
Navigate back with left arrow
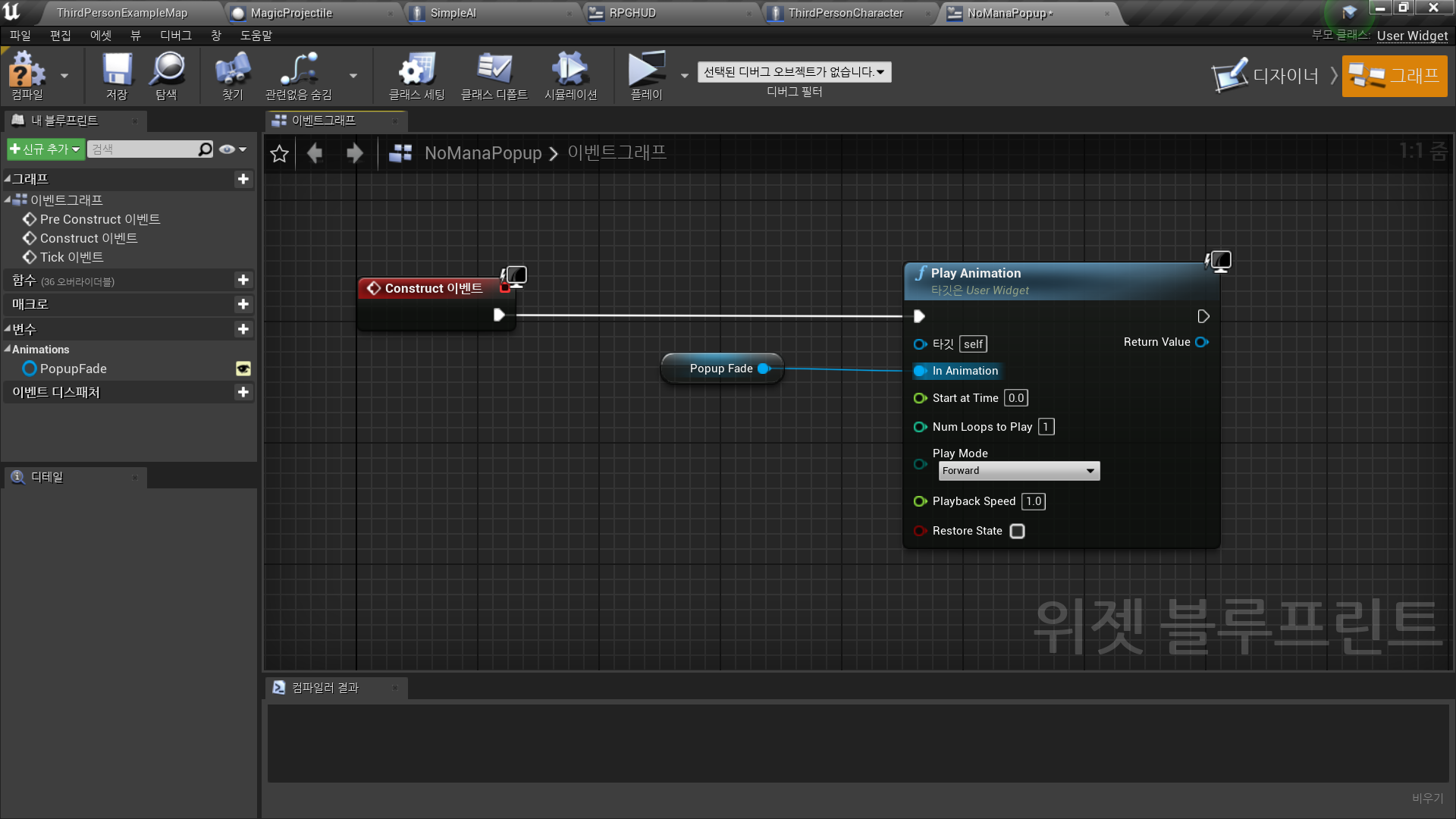pos(315,153)
